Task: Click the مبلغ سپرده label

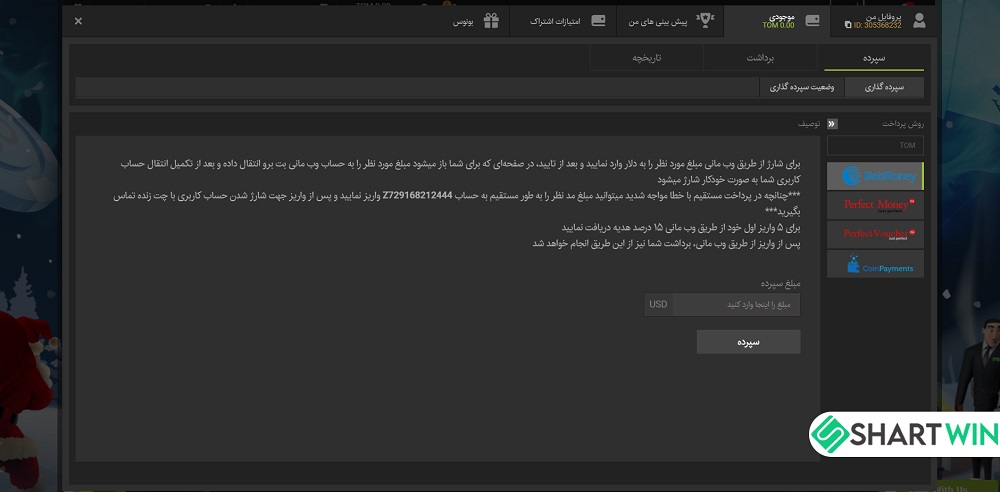Action: pyautogui.click(x=780, y=283)
